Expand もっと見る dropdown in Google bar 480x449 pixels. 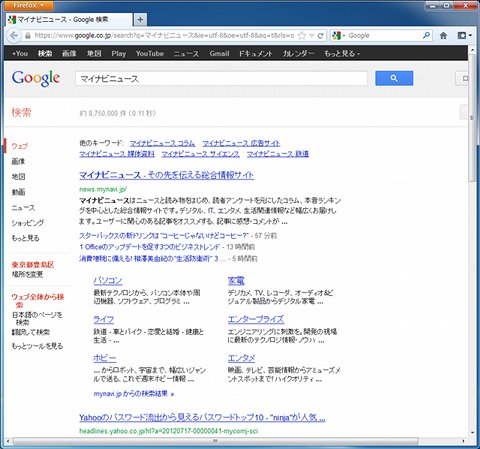(x=342, y=53)
